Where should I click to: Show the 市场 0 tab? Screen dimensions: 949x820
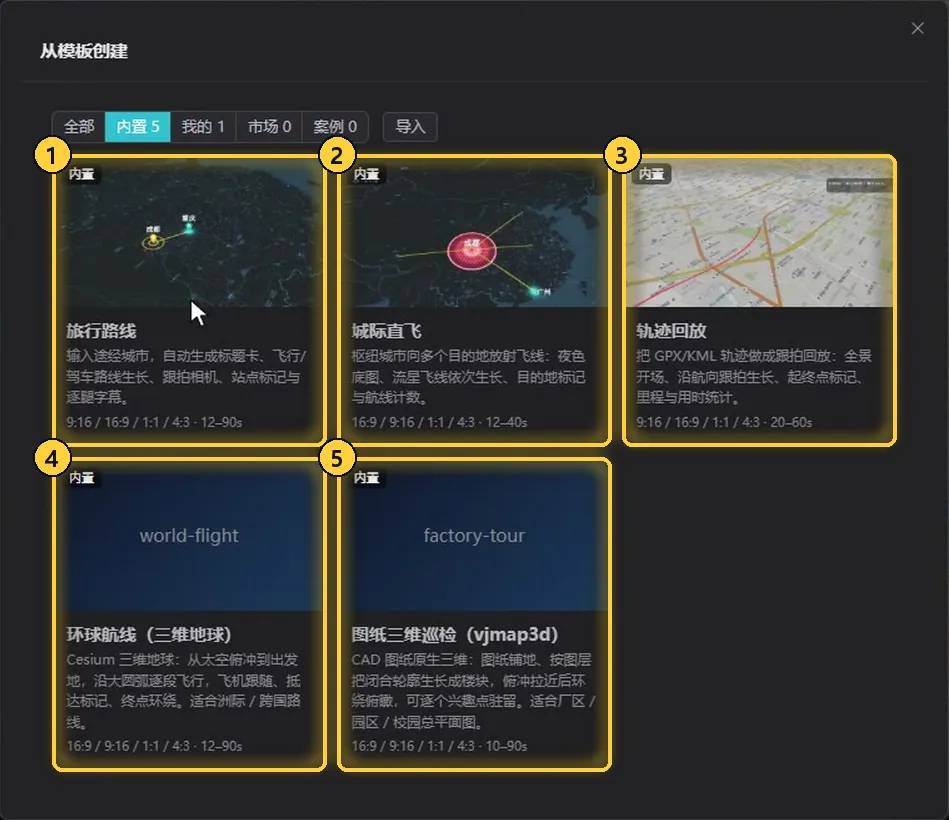pos(269,126)
